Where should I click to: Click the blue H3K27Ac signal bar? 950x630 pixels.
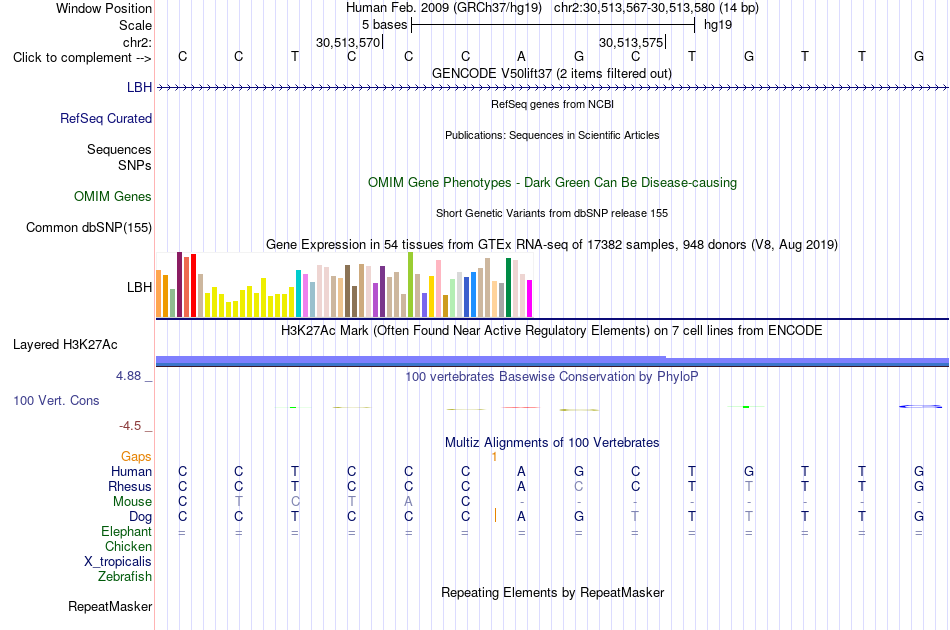click(x=552, y=361)
